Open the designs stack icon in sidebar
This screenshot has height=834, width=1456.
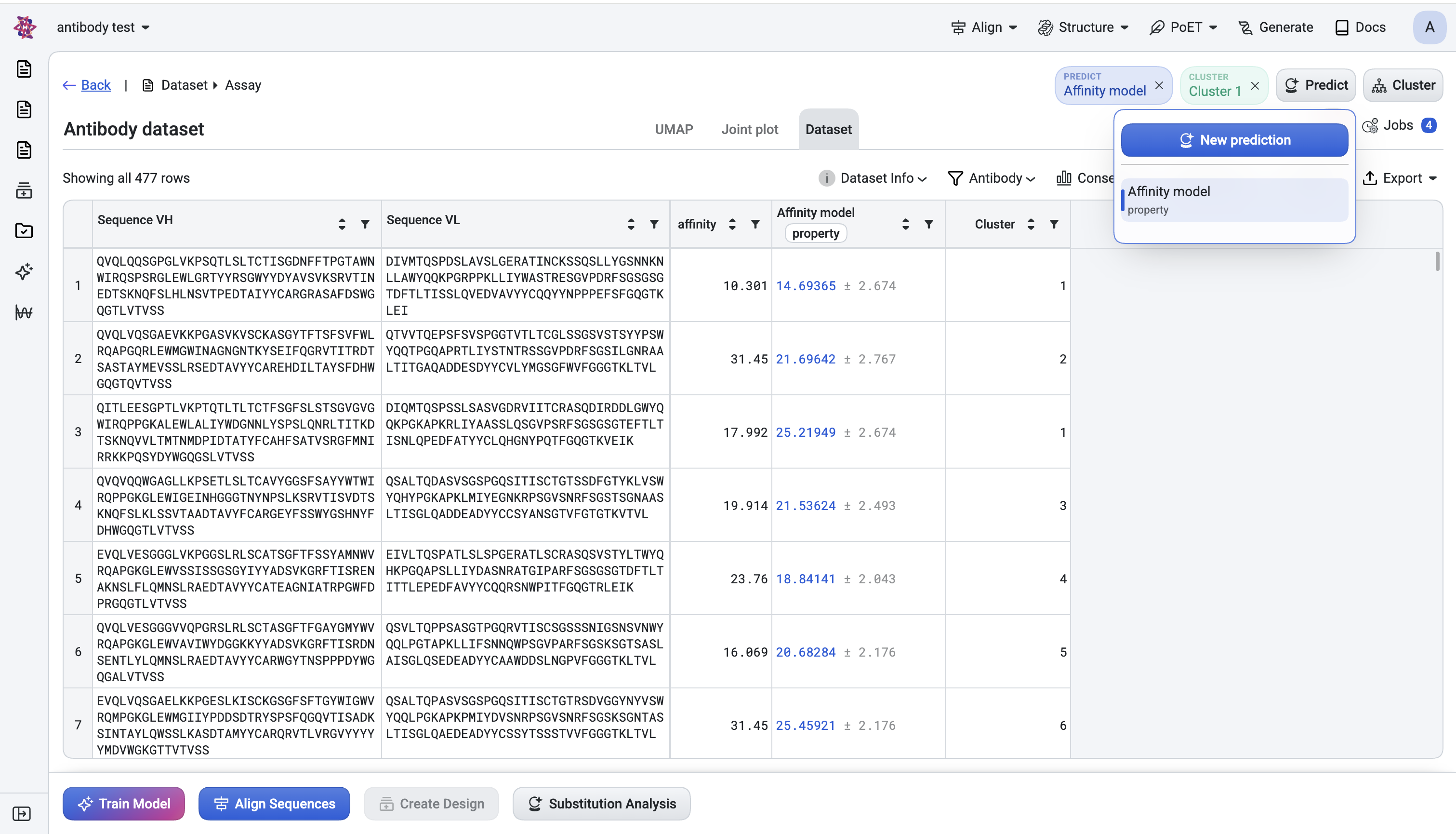(24, 191)
